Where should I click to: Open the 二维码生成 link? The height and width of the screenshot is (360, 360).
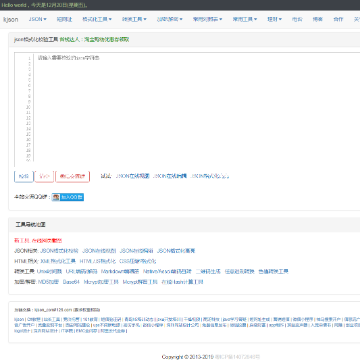point(208,272)
